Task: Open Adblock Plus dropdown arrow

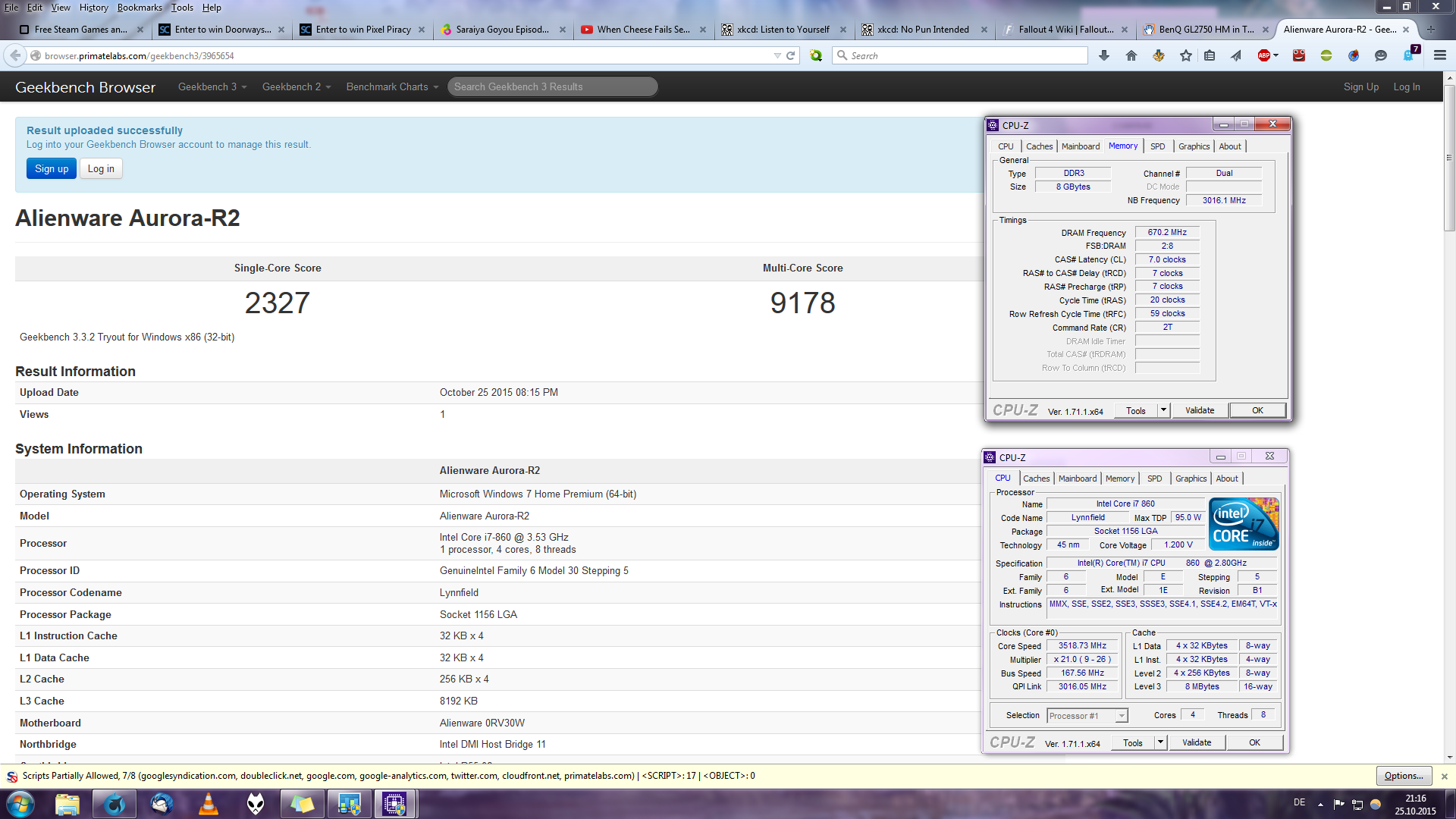Action: click(1276, 55)
